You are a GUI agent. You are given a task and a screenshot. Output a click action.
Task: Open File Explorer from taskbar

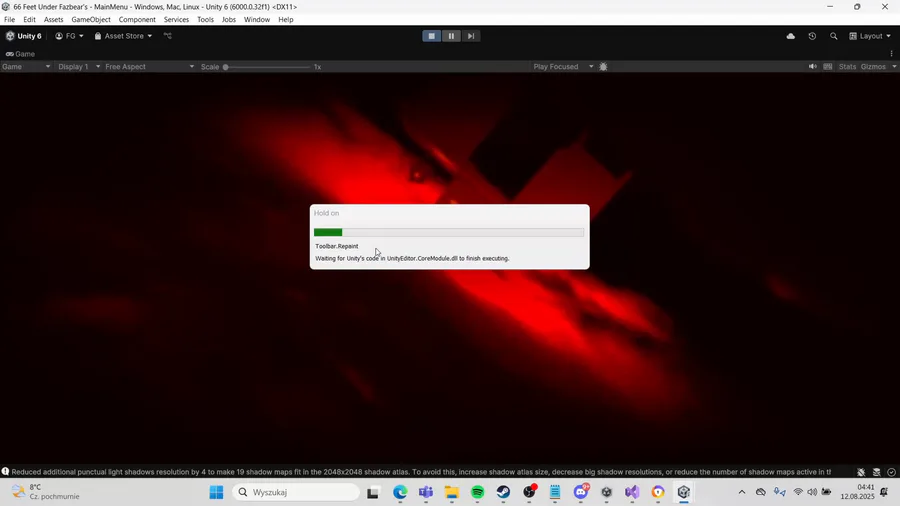[x=452, y=492]
